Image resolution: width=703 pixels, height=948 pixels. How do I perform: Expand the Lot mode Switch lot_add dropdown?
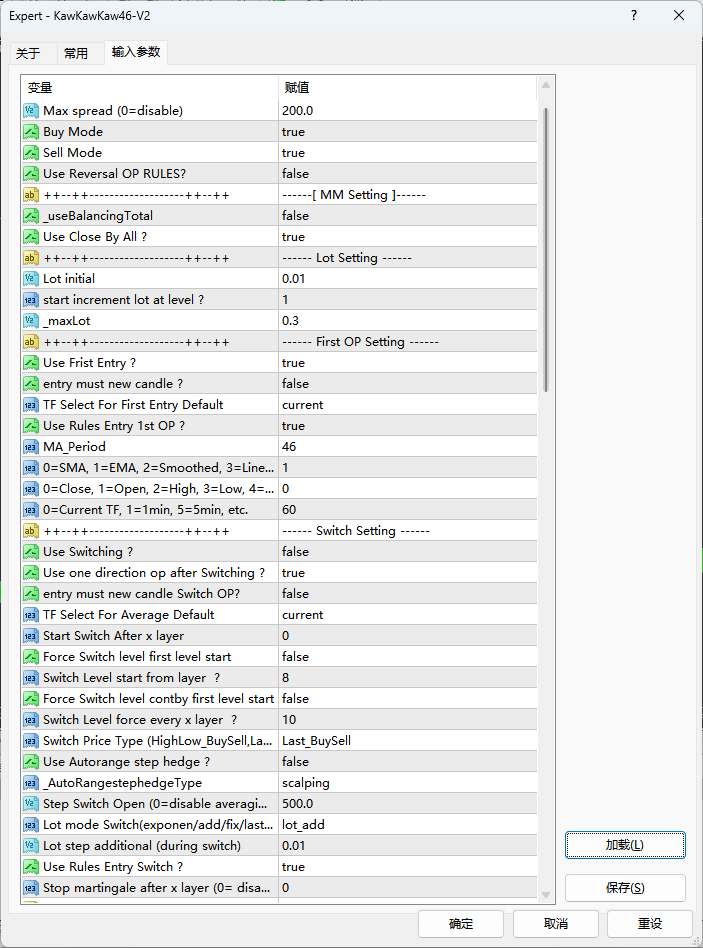[407, 825]
